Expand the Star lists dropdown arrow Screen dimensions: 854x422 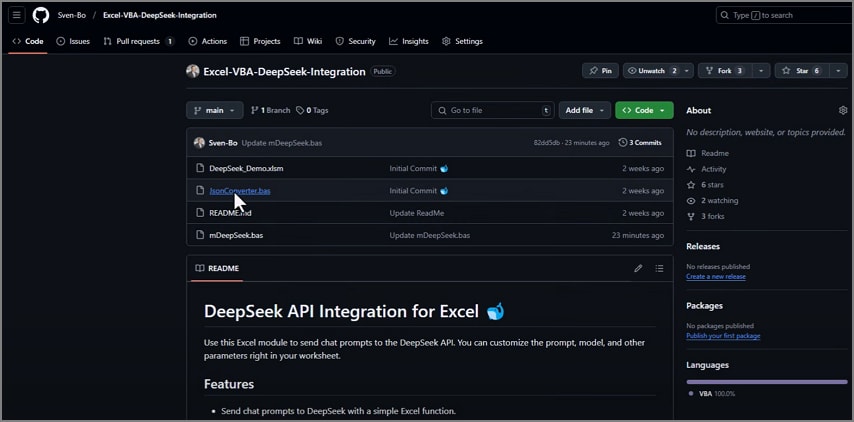click(x=838, y=71)
